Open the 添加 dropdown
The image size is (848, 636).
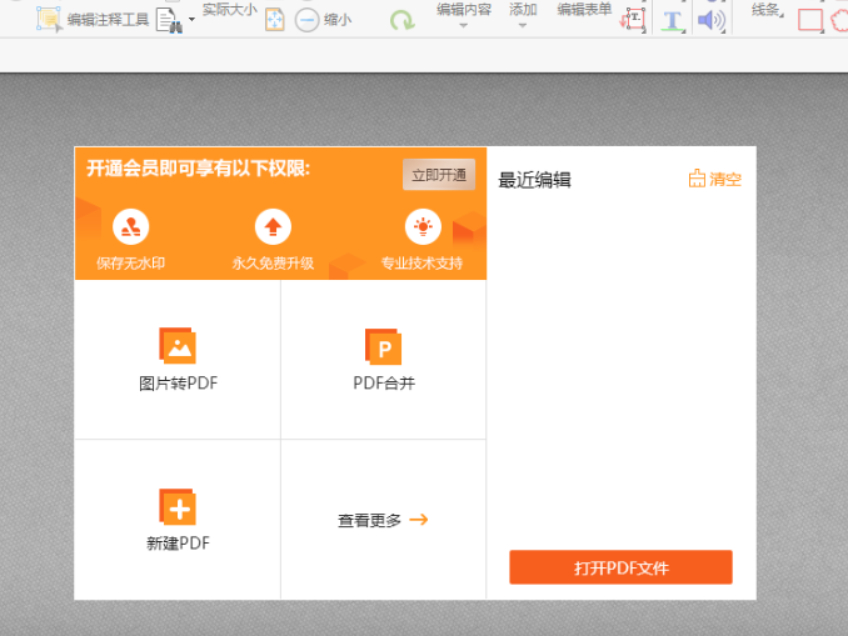[x=522, y=15]
